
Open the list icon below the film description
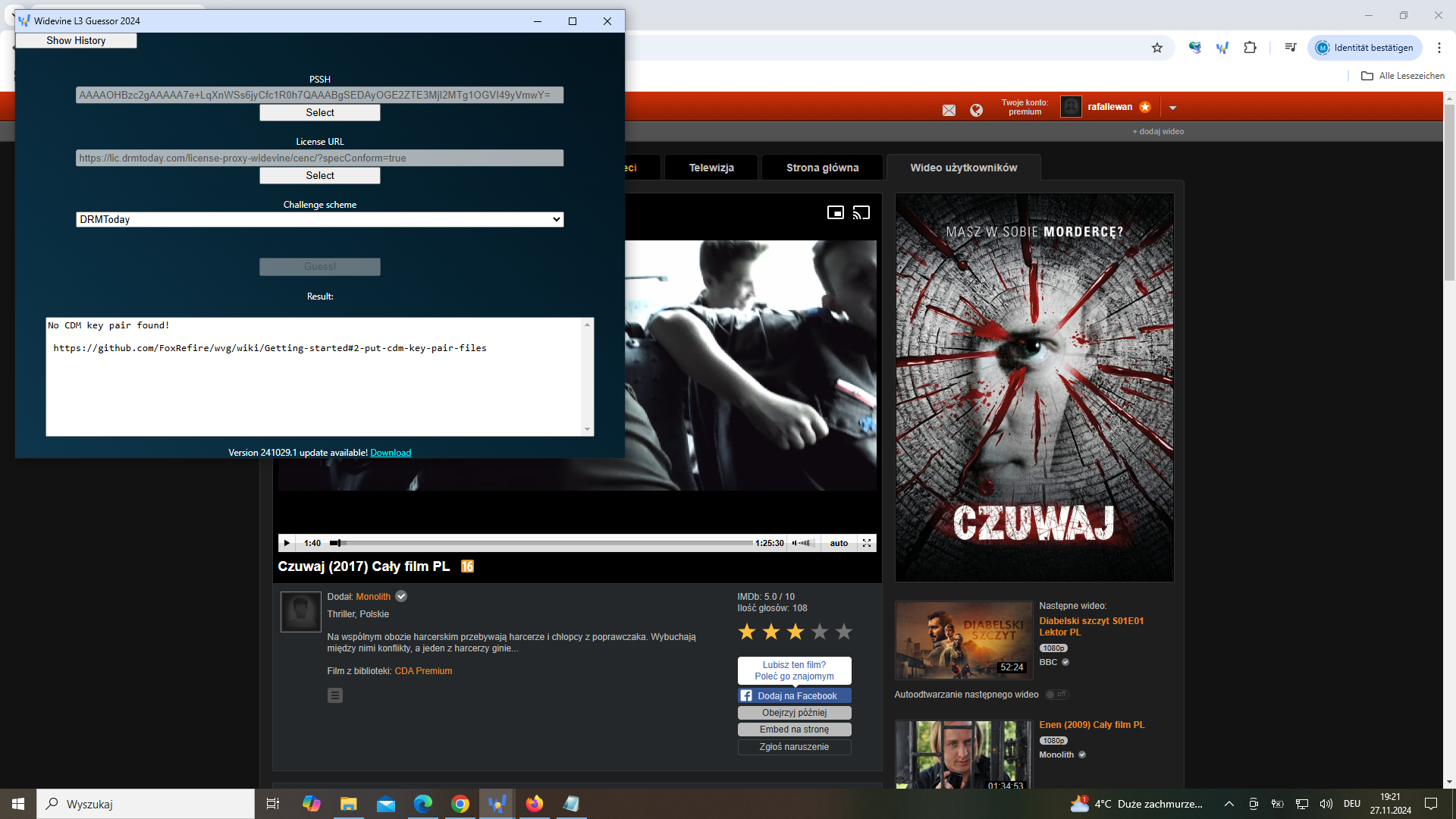335,695
